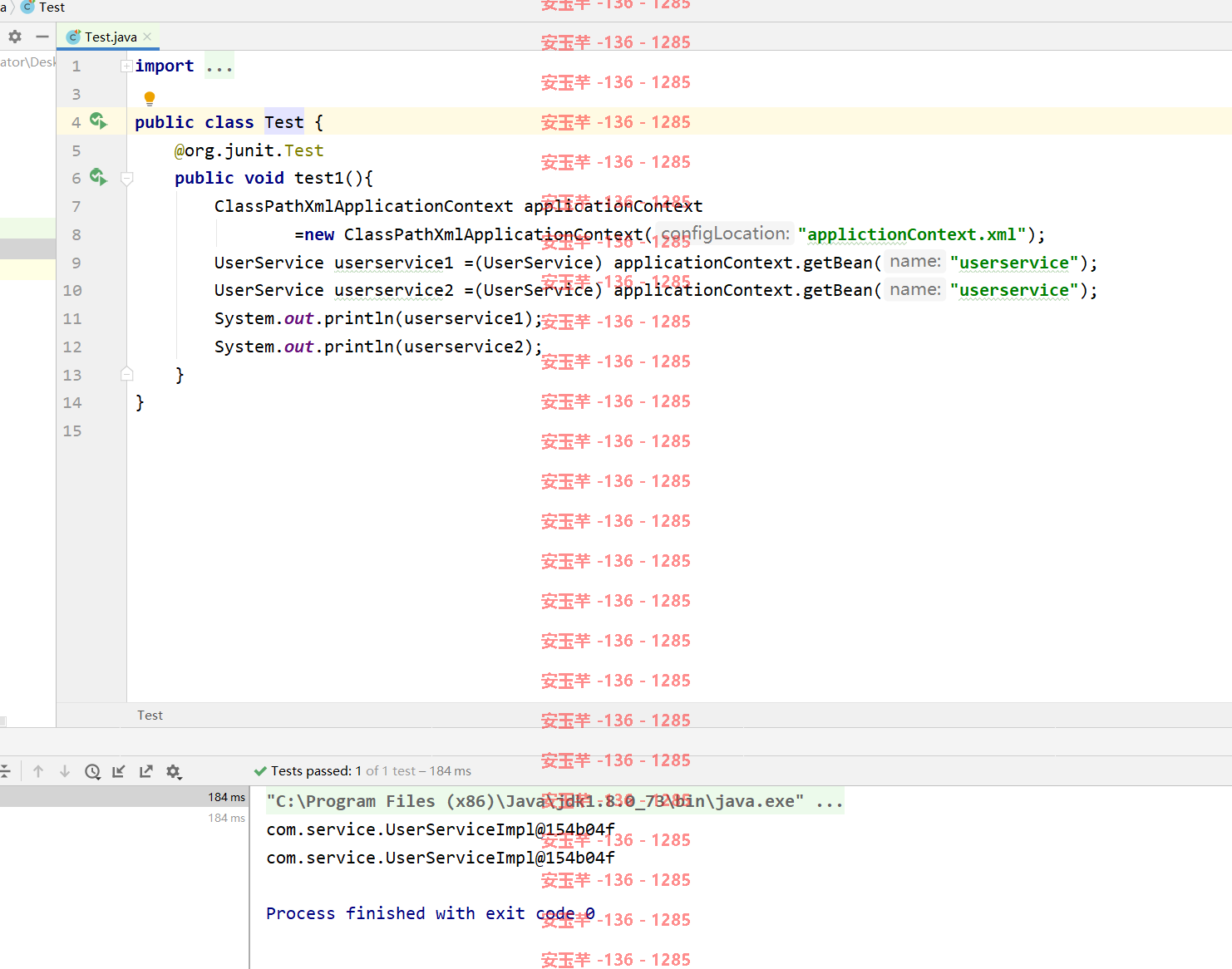Click class name Test in line 4
1232x969 pixels.
point(284,122)
